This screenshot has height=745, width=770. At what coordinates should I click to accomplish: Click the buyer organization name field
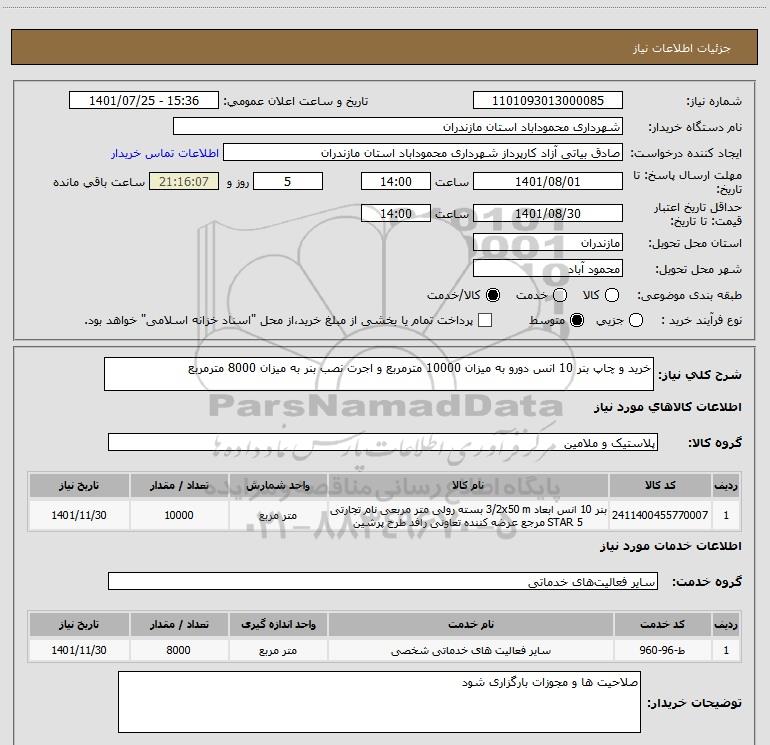pyautogui.click(x=398, y=127)
